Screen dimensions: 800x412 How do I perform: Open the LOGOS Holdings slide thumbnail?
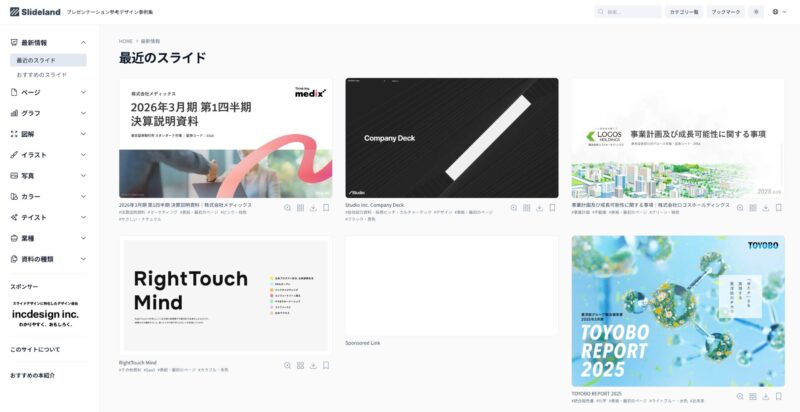pos(678,138)
